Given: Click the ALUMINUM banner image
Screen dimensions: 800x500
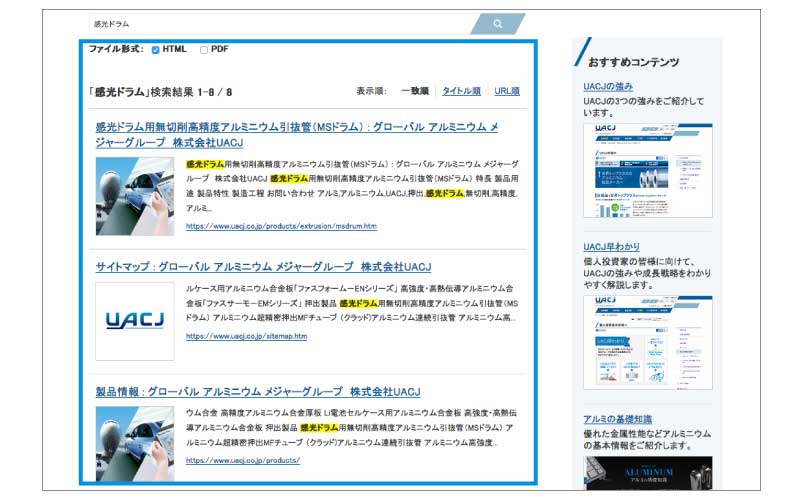Looking at the screenshot, I should pyautogui.click(x=648, y=473).
